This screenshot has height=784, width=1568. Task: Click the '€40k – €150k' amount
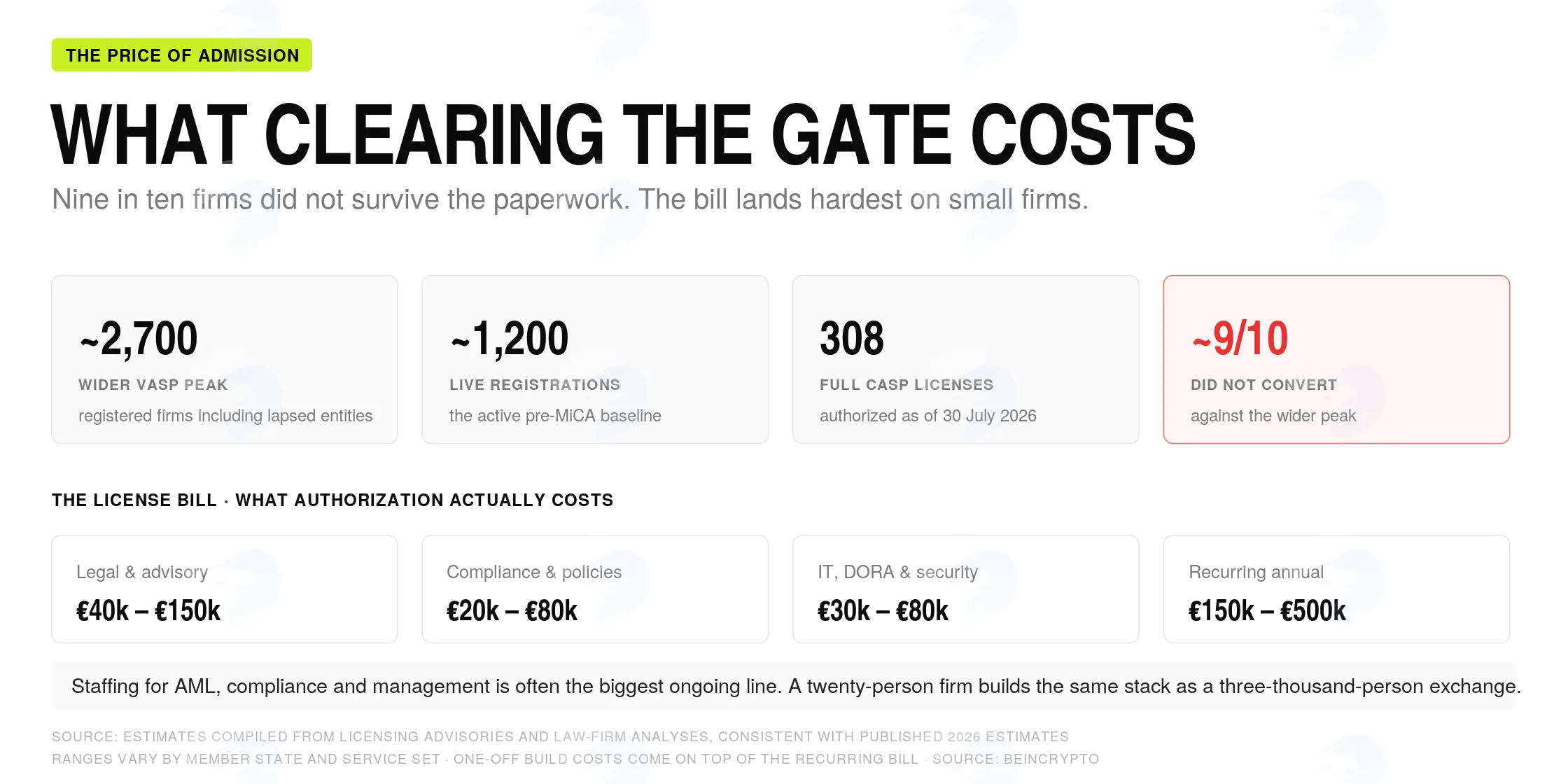(148, 611)
